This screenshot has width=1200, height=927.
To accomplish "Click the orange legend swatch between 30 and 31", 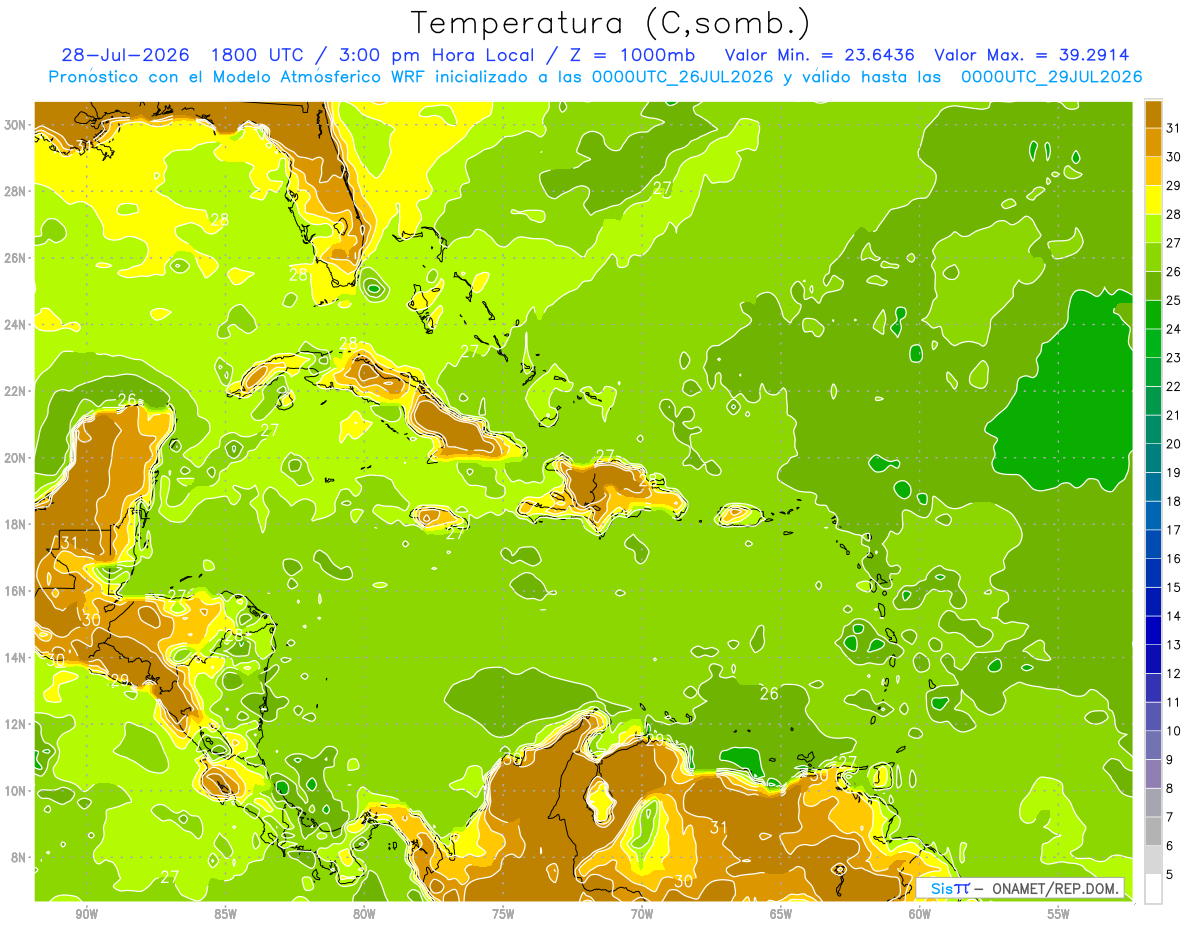I will point(1153,142).
